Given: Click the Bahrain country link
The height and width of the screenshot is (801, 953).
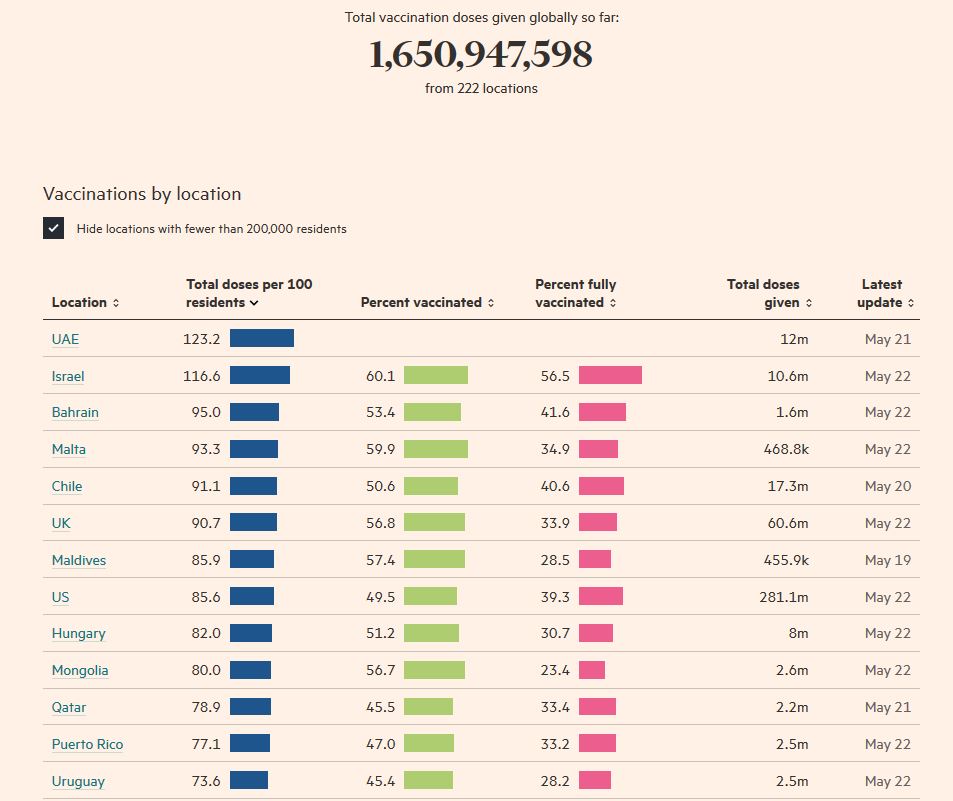Looking at the screenshot, I should 75,413.
